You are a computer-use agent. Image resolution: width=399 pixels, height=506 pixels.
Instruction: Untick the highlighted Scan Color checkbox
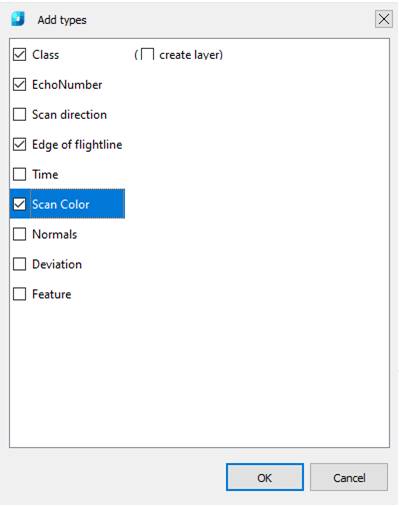(19, 204)
